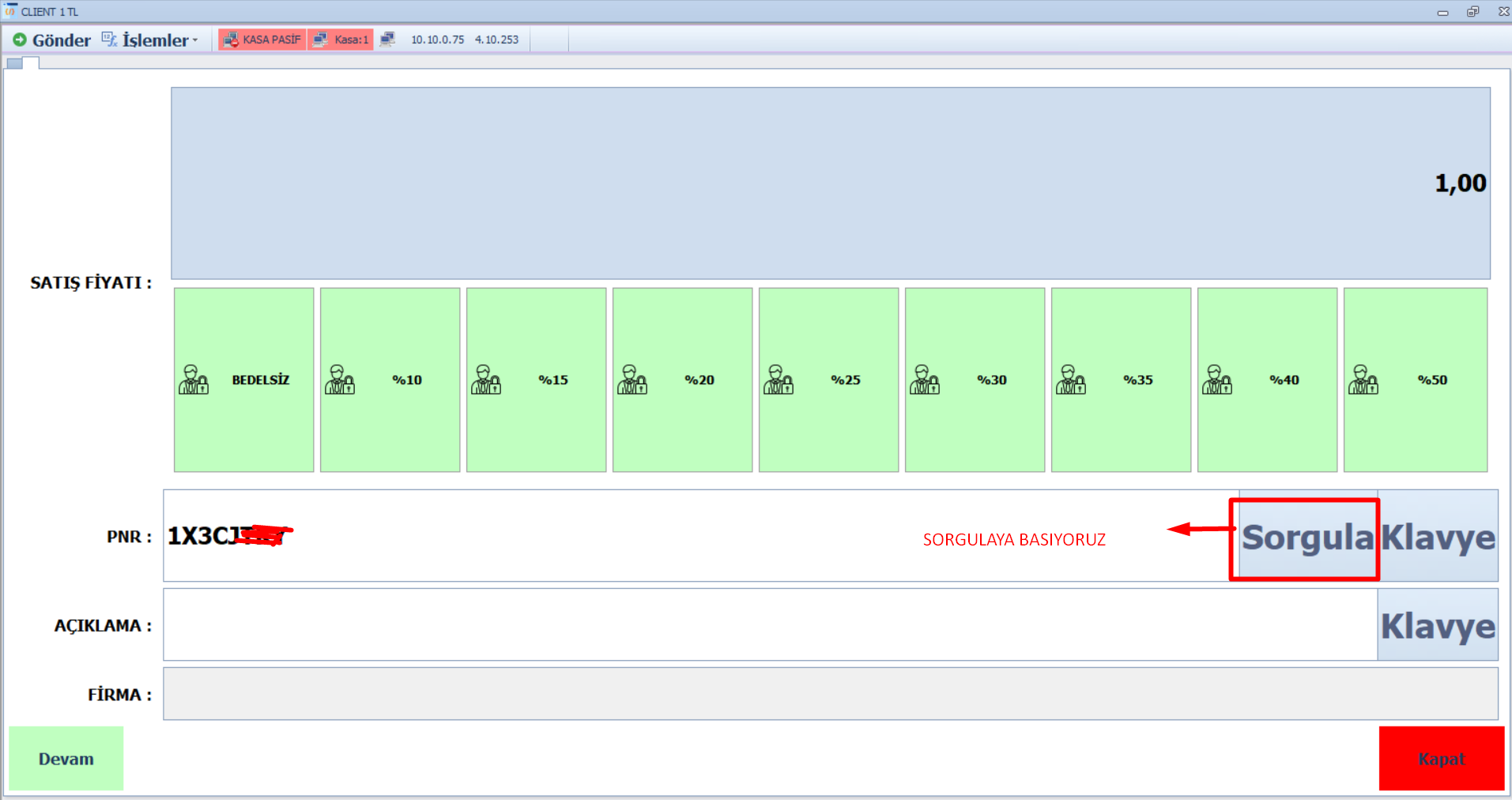The width and height of the screenshot is (1512, 800).
Task: Select the %35 discount tile
Action: [x=1121, y=379]
